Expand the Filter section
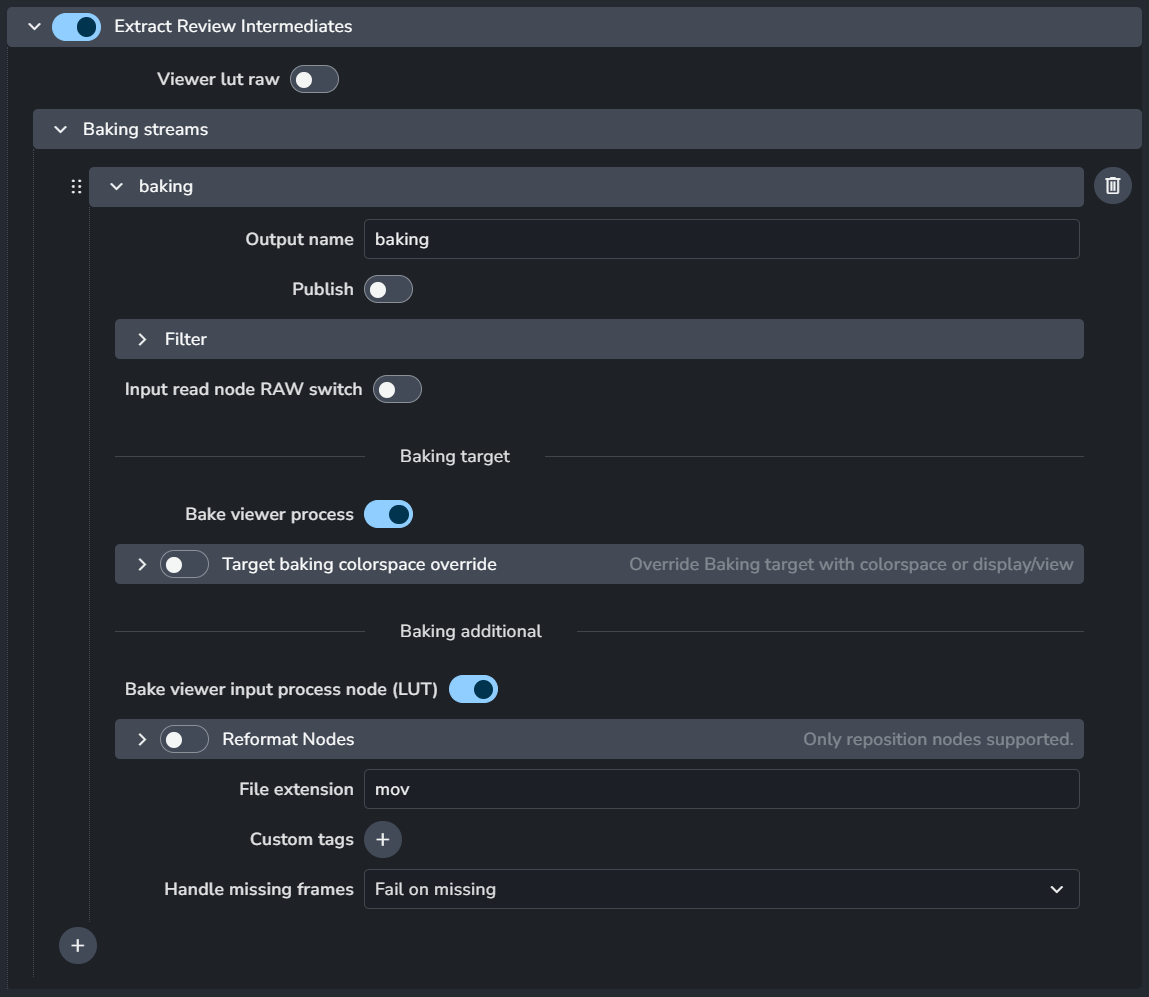This screenshot has height=997, width=1149. pos(142,339)
